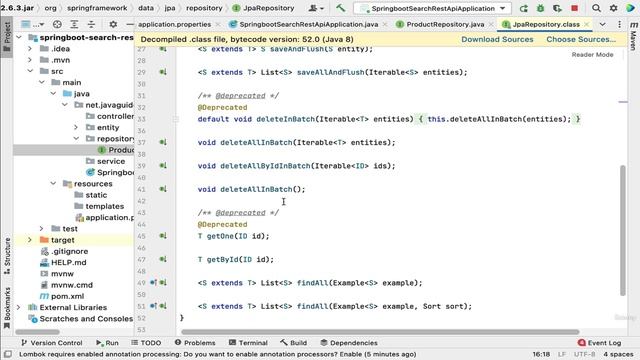Viewport: 640px width, 360px height.
Task: Select the service package
Action: click(x=105, y=161)
